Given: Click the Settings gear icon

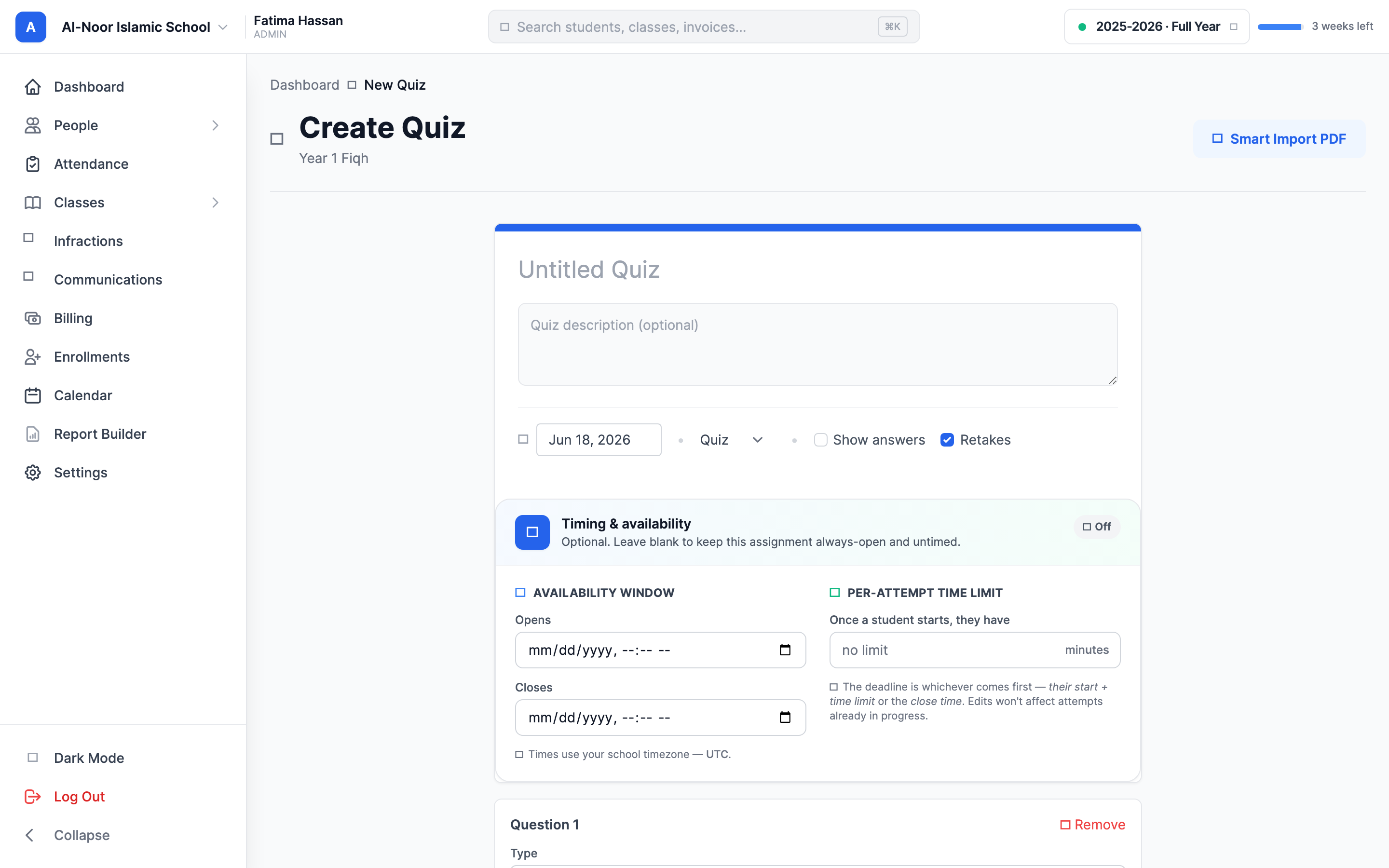Looking at the screenshot, I should pos(33,472).
